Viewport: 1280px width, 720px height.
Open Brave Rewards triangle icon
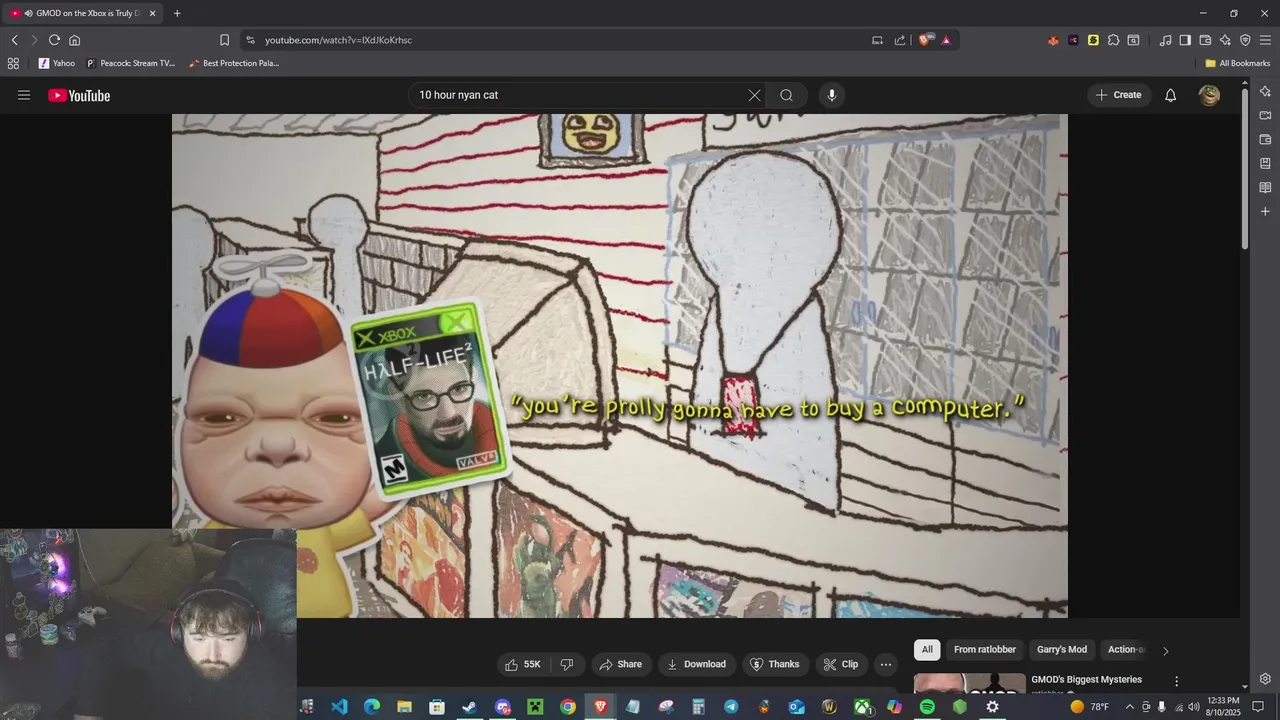[946, 40]
